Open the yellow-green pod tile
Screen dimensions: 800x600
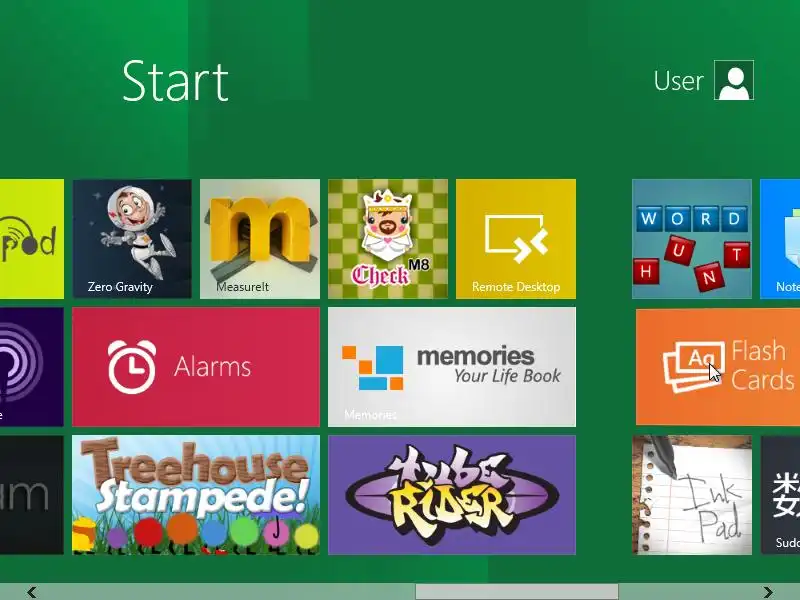pos(32,239)
